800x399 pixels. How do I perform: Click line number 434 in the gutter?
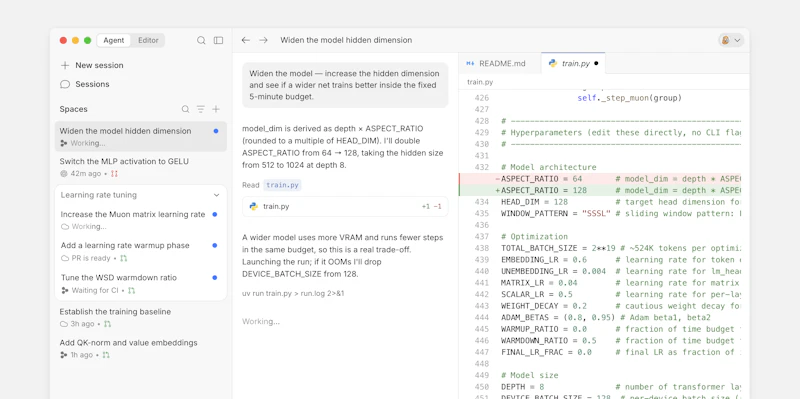click(x=482, y=202)
